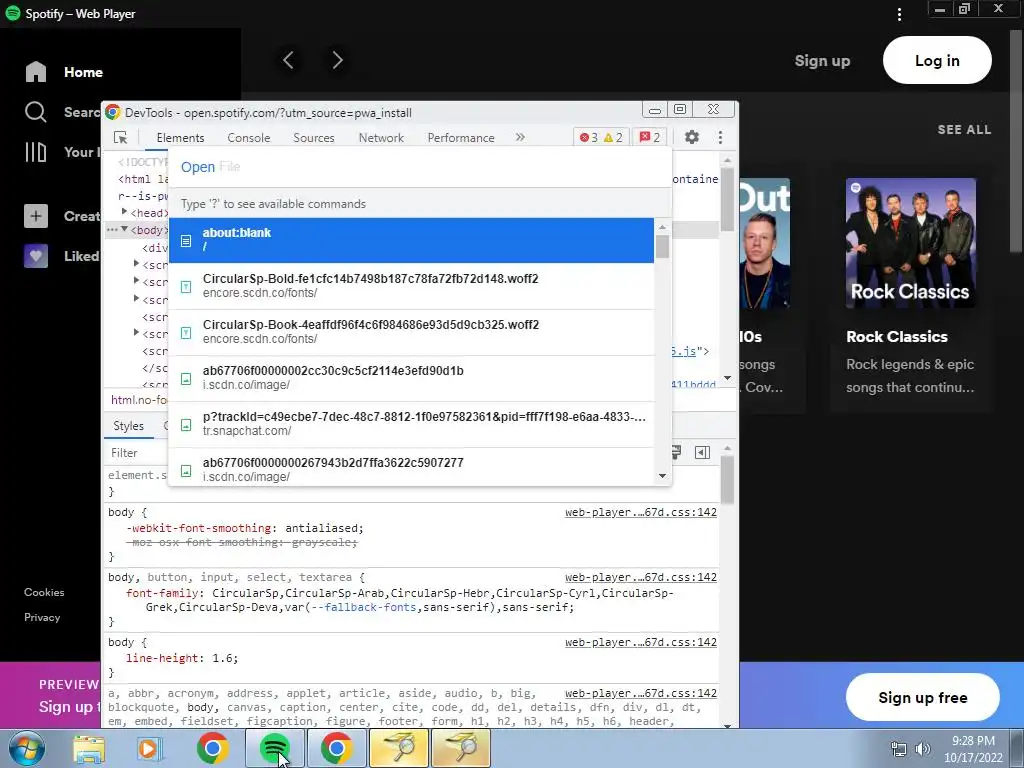Viewport: 1024px width, 768px height.
Task: Click Sign up link
Action: [822, 61]
